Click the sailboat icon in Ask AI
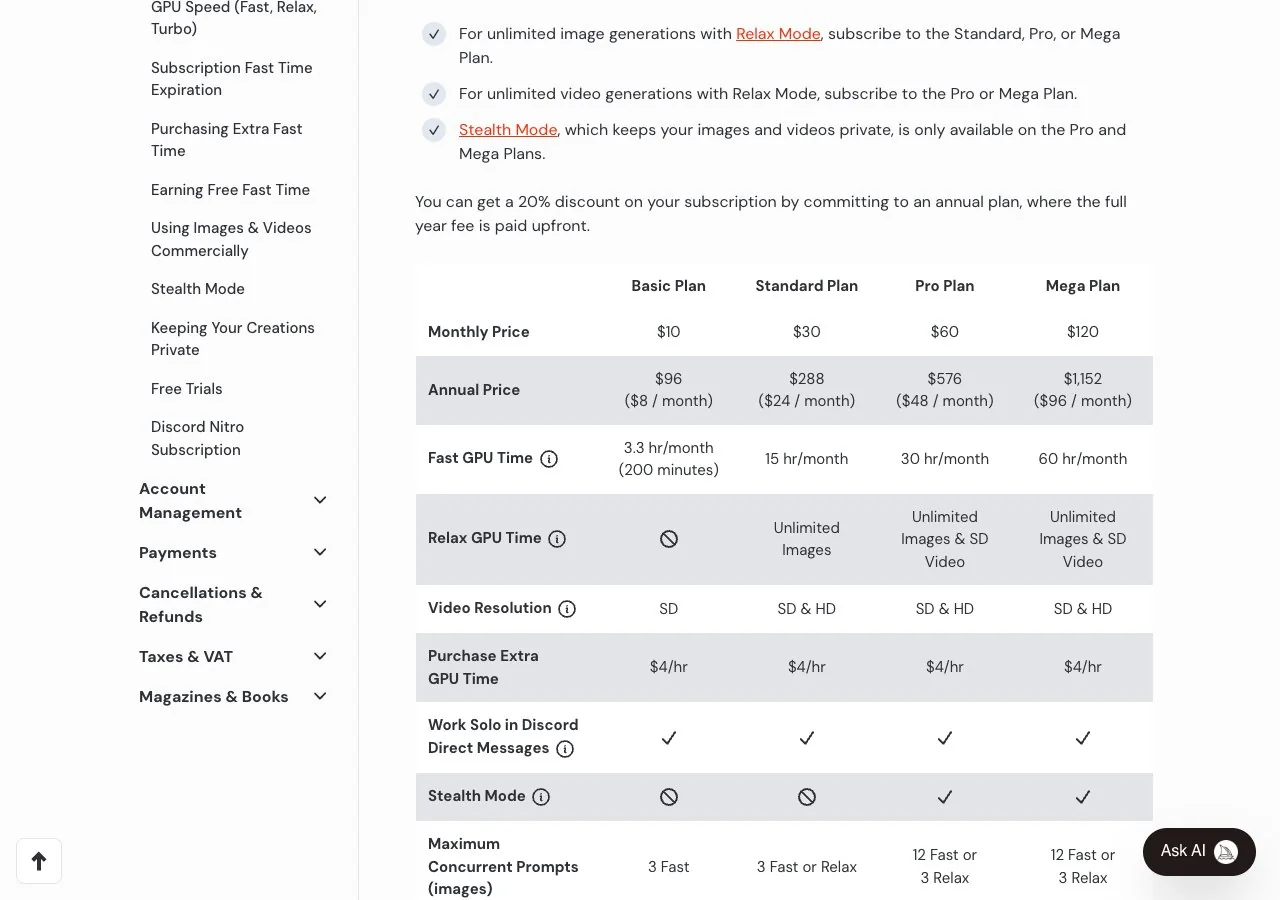The width and height of the screenshot is (1280, 900). pyautogui.click(x=1226, y=852)
